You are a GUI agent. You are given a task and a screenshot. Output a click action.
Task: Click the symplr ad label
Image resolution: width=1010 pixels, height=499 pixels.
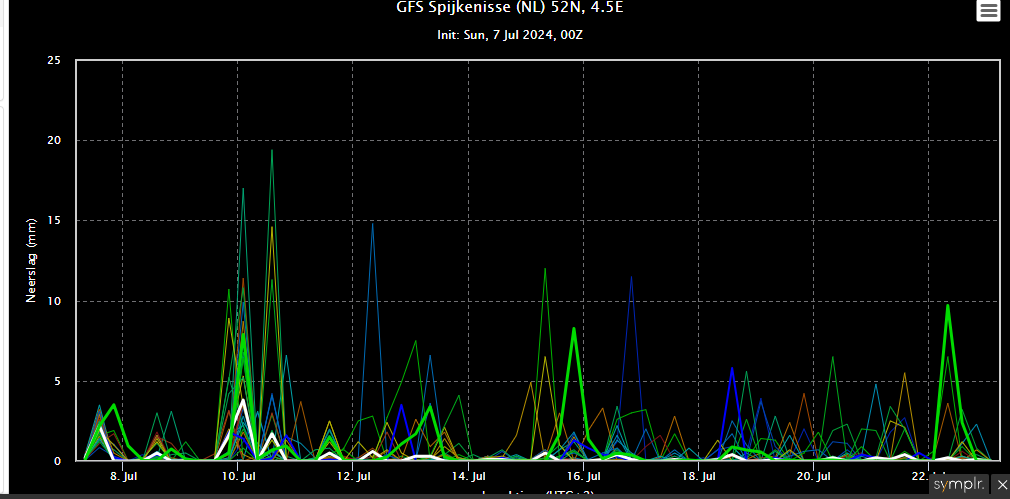tap(960, 484)
